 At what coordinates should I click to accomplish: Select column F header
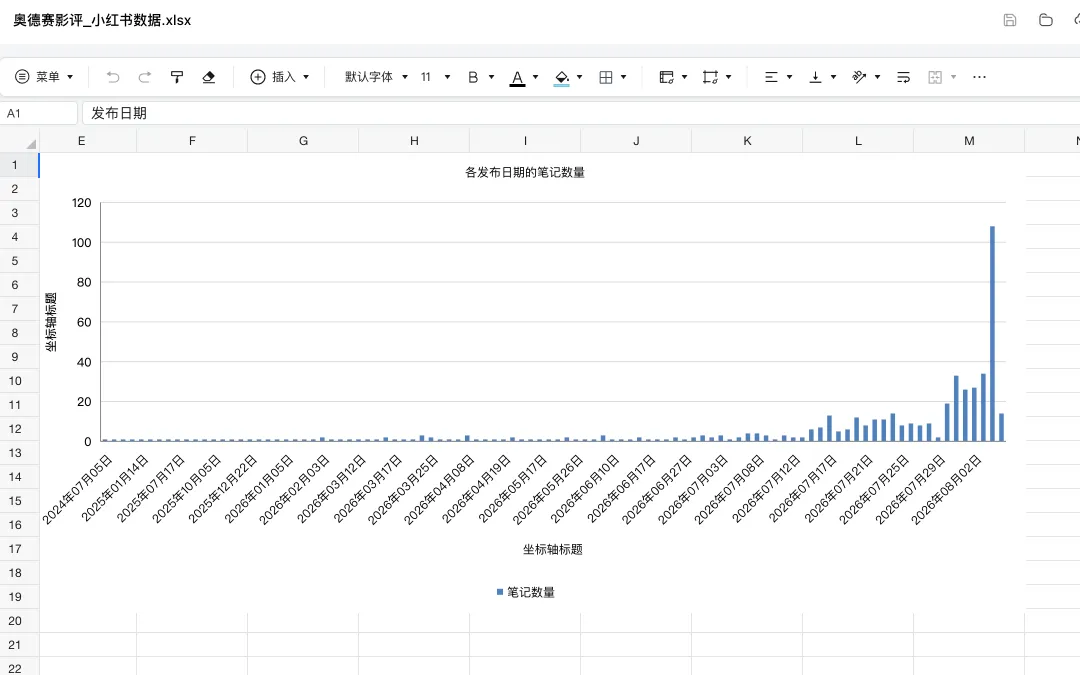tap(192, 141)
